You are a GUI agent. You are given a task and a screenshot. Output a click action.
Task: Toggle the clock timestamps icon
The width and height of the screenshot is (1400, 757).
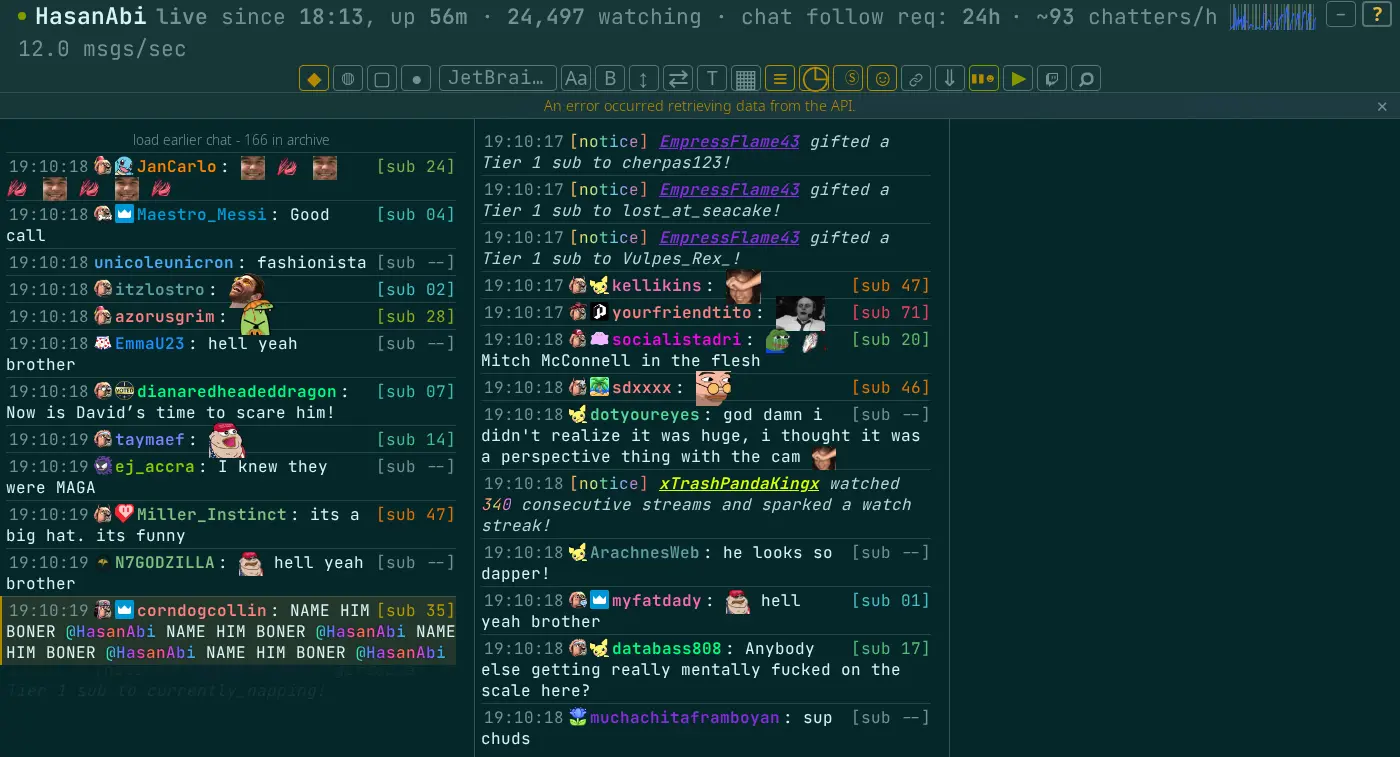point(814,78)
